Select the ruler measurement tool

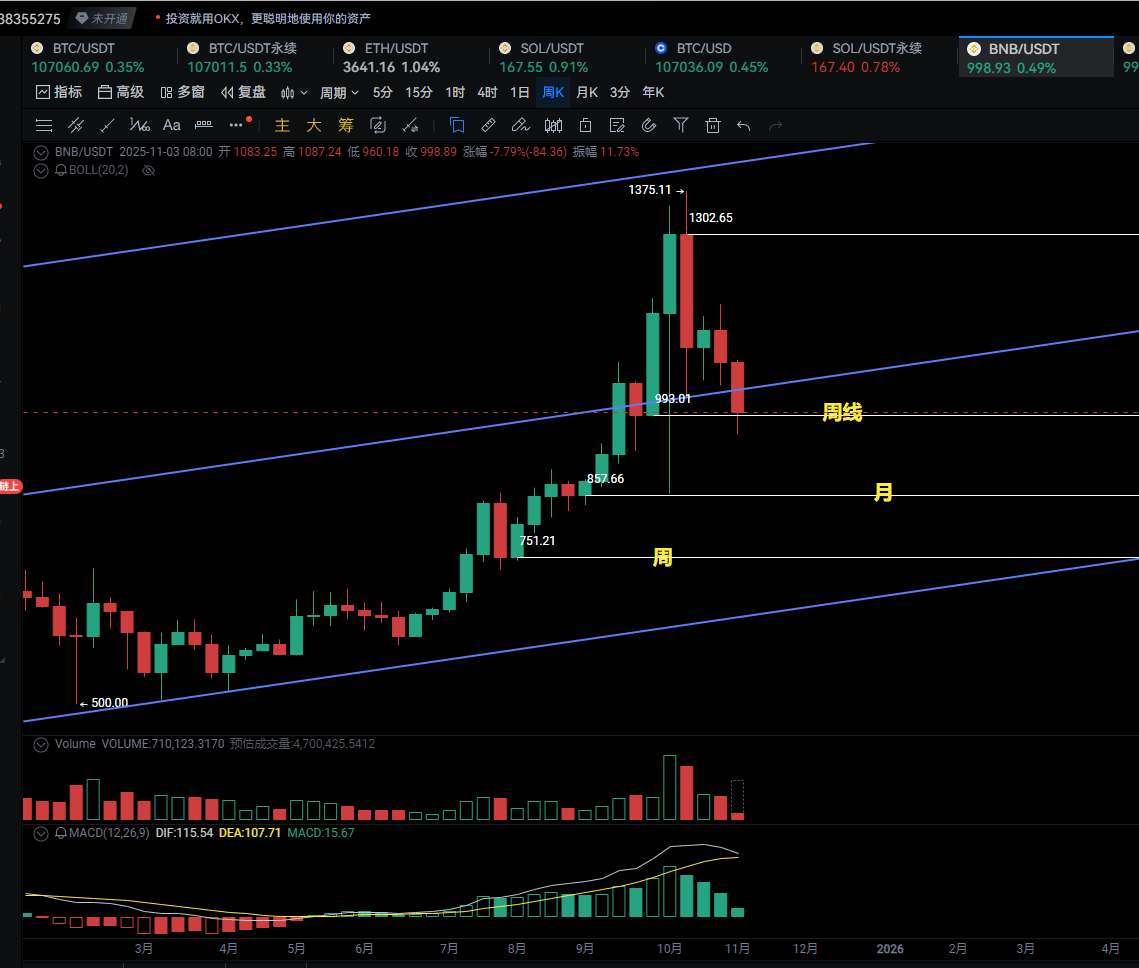pyautogui.click(x=488, y=125)
